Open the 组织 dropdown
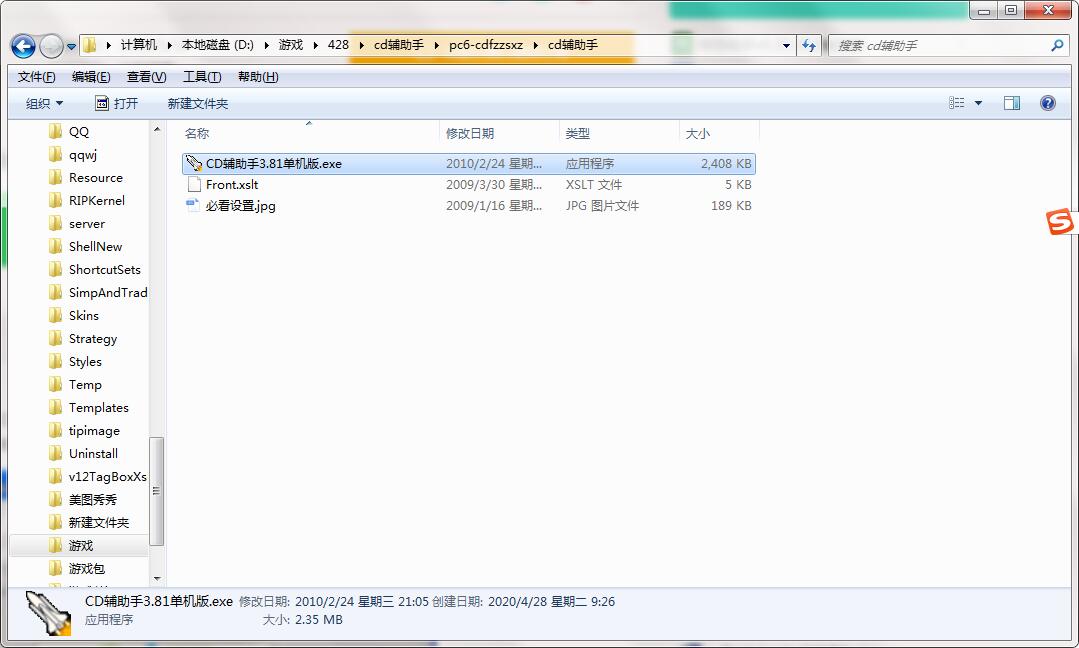This screenshot has height=648, width=1079. pyautogui.click(x=44, y=104)
